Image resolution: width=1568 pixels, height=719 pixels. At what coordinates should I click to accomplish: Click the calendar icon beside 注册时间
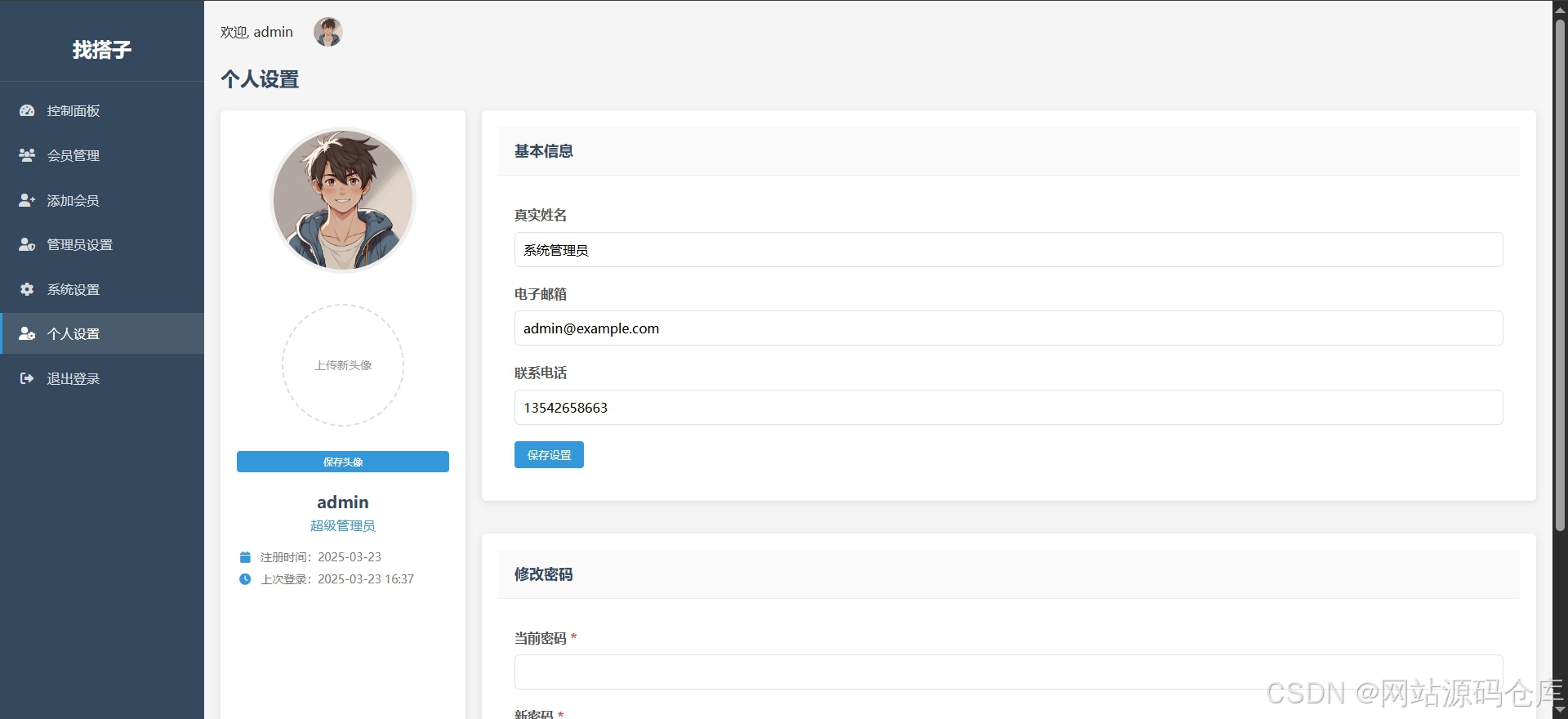click(245, 557)
